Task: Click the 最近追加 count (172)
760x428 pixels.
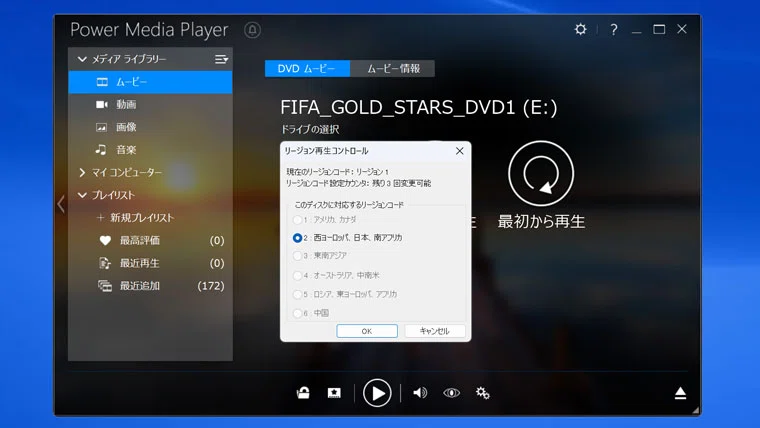Action: coord(211,286)
